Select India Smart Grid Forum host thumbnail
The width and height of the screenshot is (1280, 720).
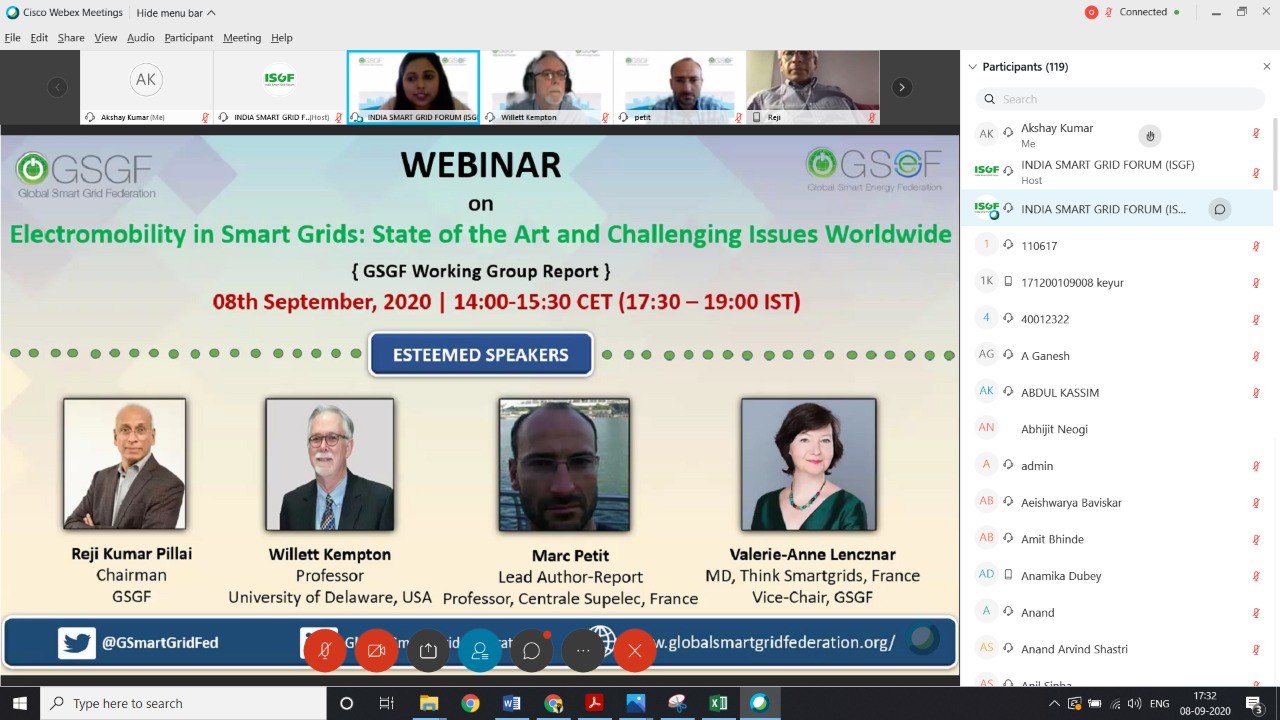pos(279,87)
